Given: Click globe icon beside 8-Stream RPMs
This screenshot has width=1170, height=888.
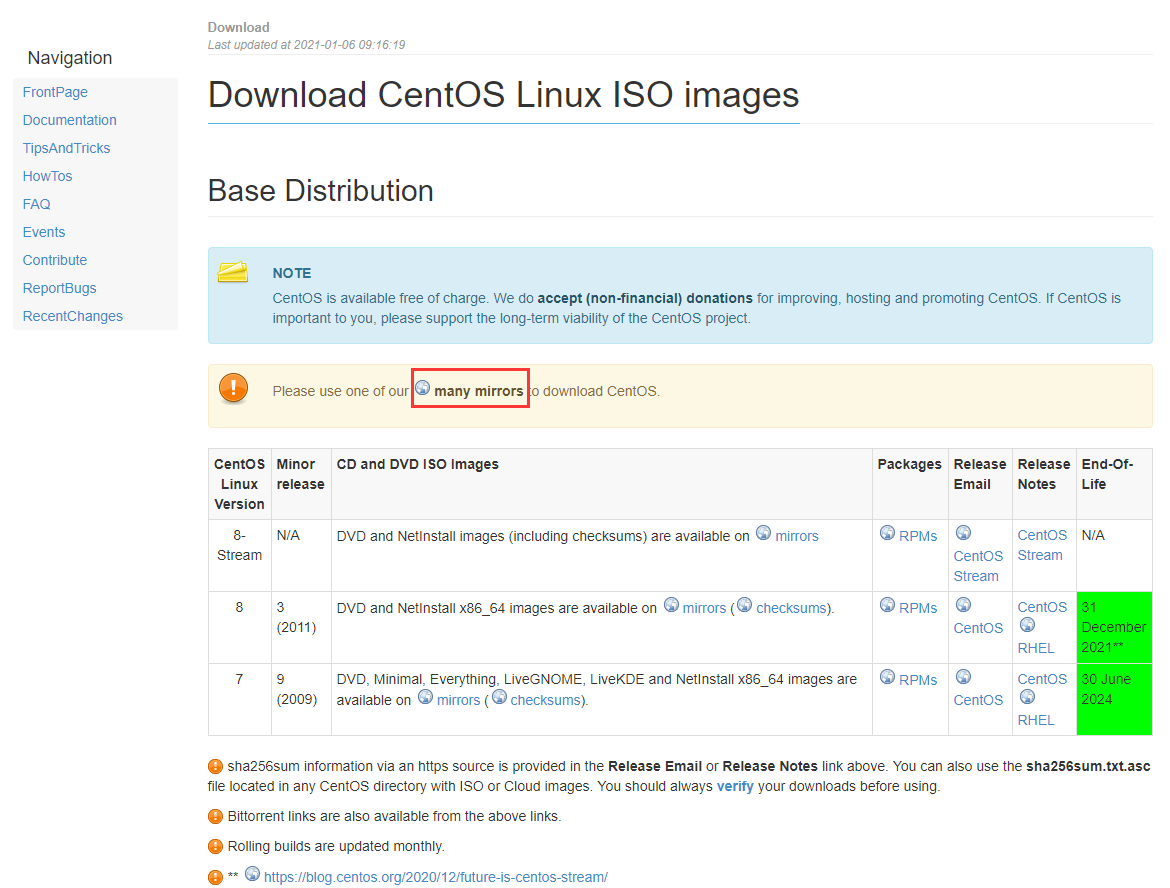Looking at the screenshot, I should tap(887, 533).
